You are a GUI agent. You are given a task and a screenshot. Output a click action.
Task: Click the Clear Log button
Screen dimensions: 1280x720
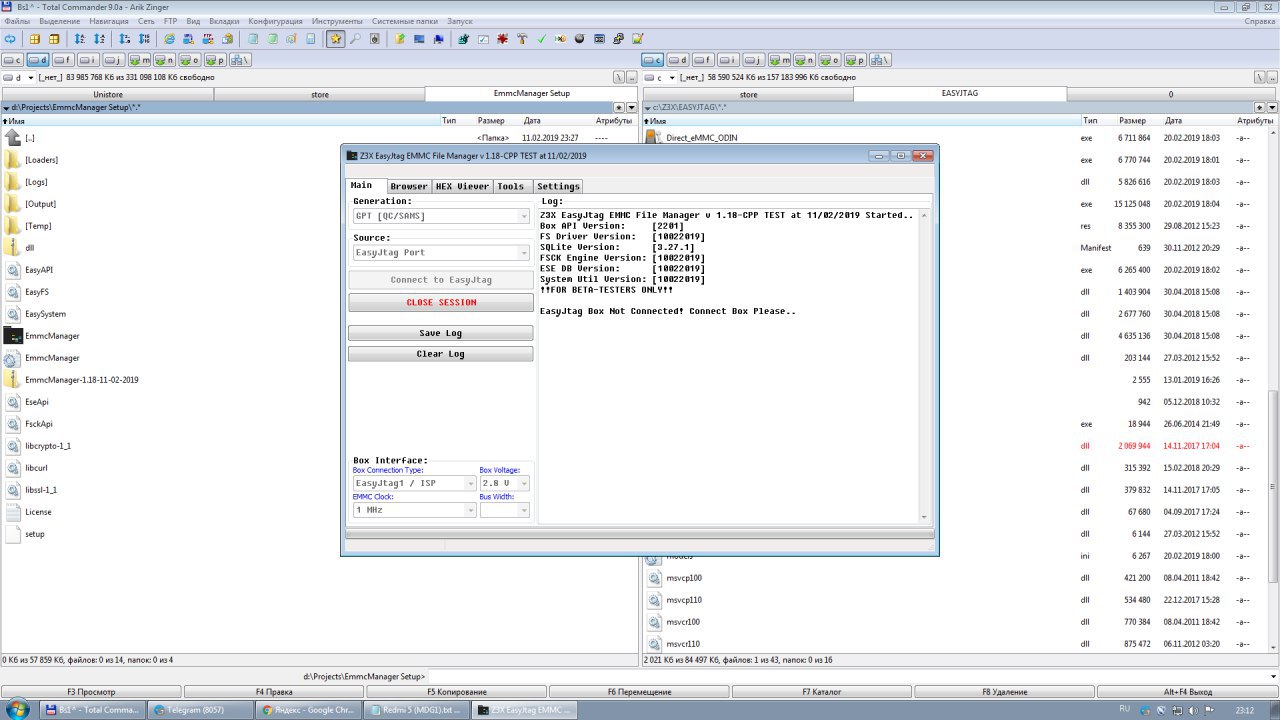[441, 354]
